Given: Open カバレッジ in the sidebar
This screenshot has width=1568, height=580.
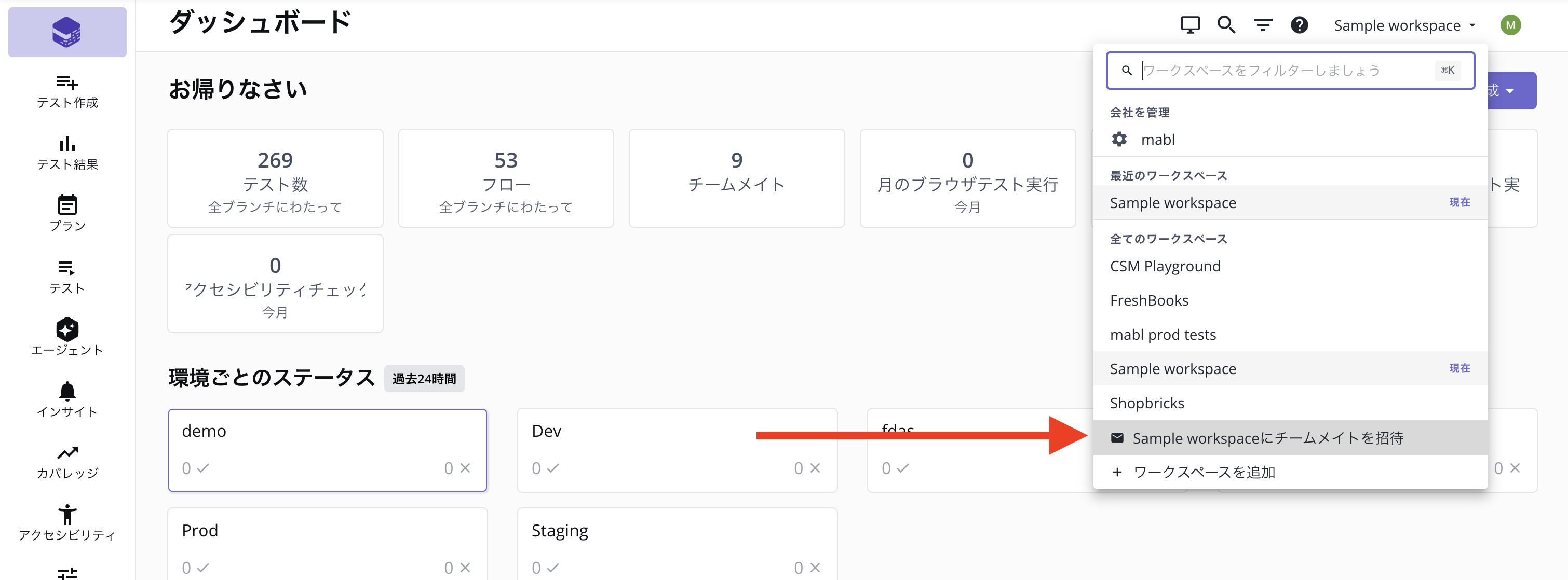Looking at the screenshot, I should click(67, 461).
